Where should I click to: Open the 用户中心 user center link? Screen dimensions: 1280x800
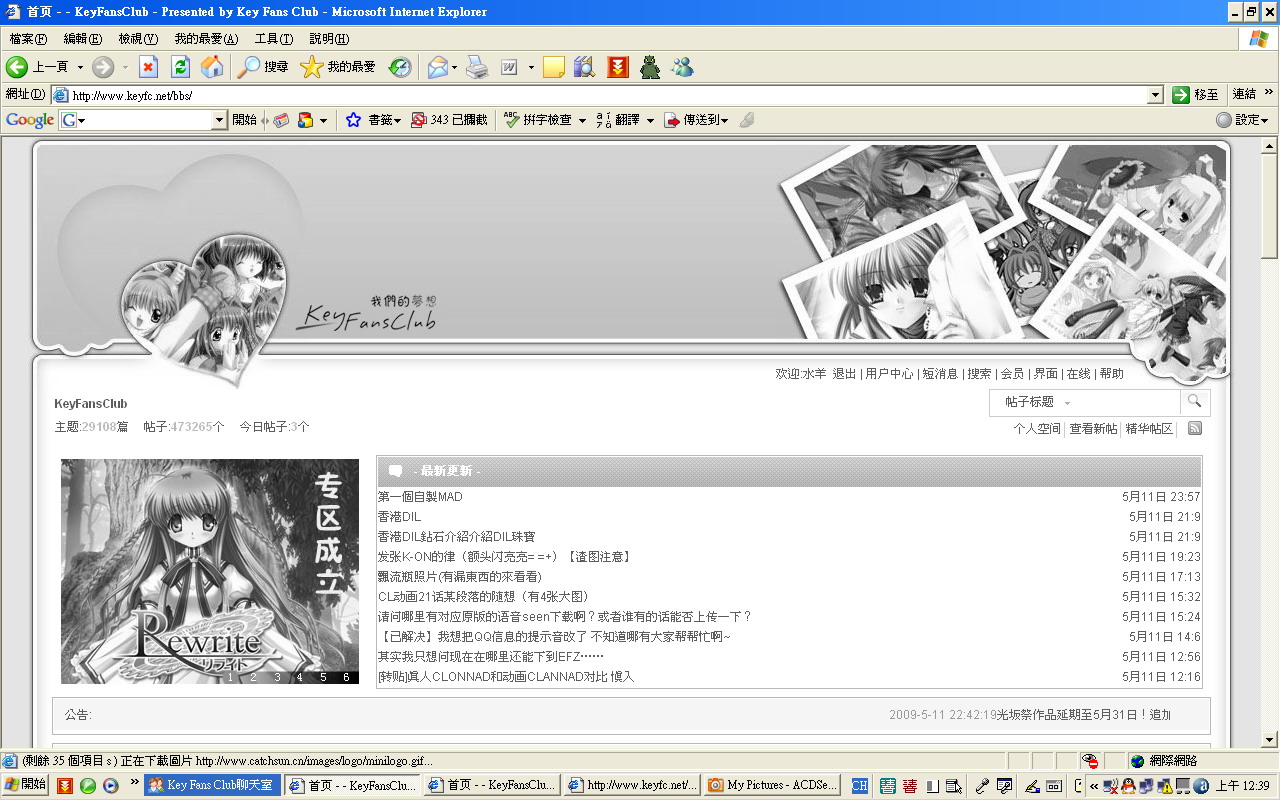point(889,374)
